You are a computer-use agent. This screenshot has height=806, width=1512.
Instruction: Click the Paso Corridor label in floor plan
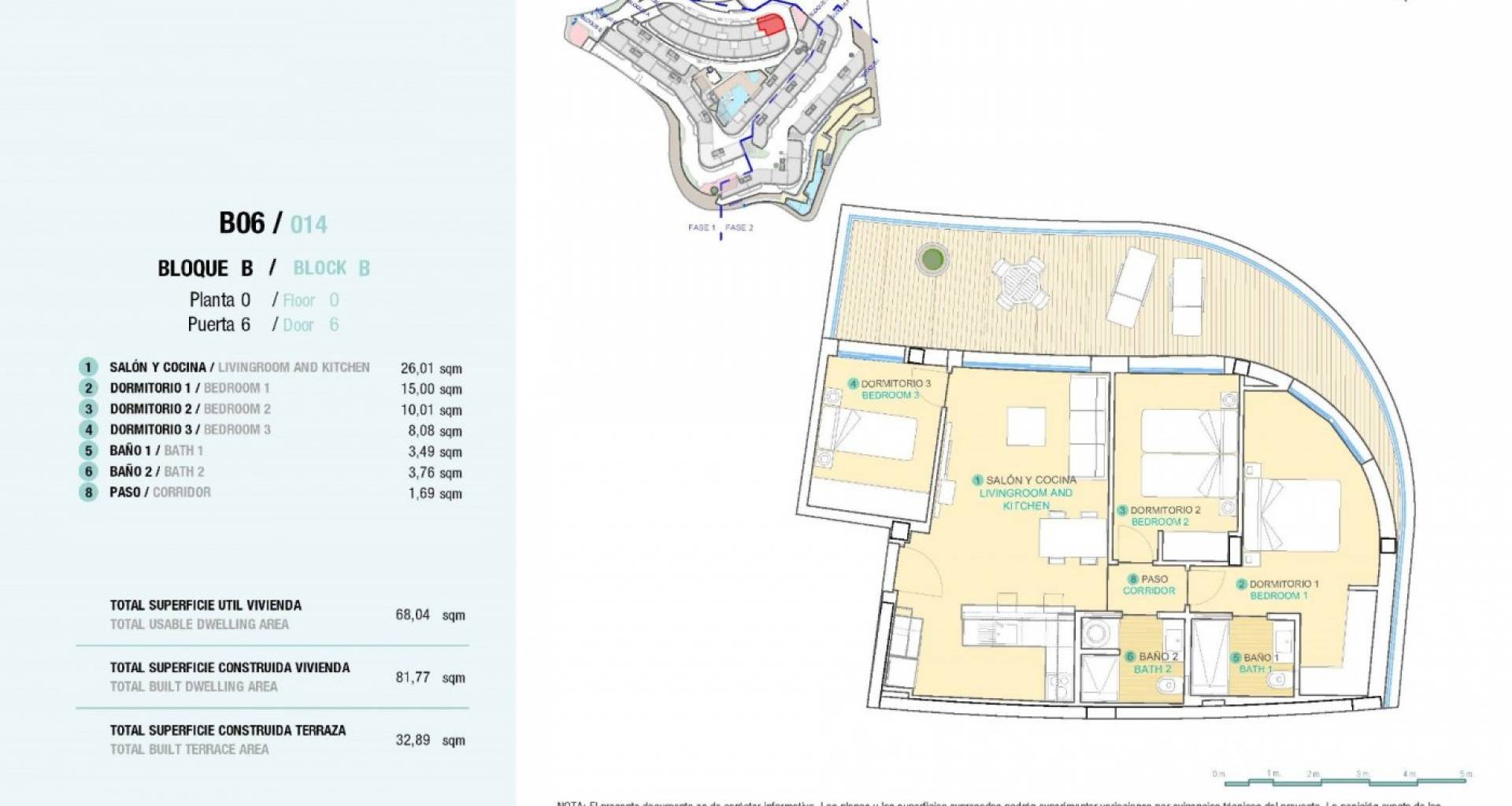(x=1148, y=585)
